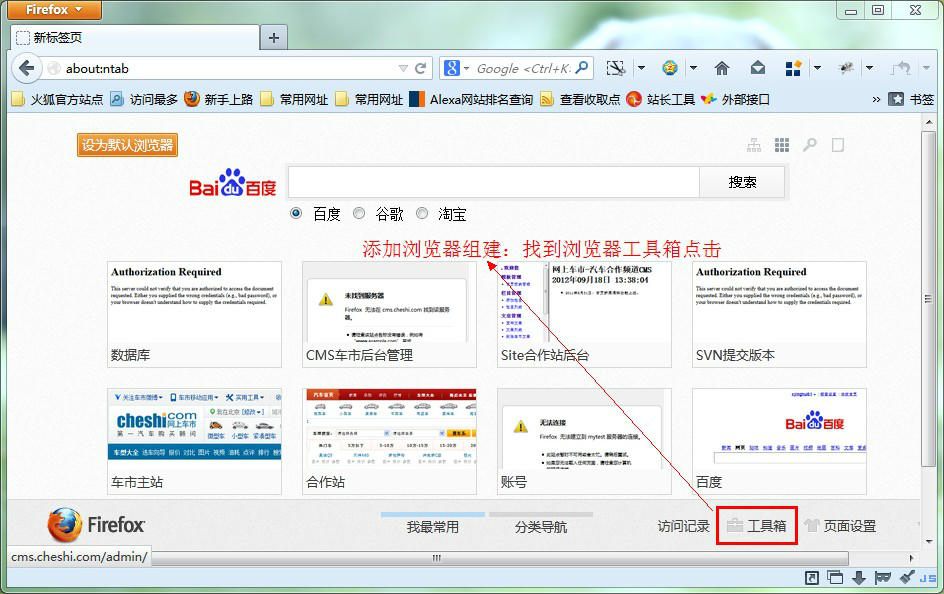This screenshot has height=594, width=944.
Task: Focus the Google search box
Action: click(x=523, y=69)
